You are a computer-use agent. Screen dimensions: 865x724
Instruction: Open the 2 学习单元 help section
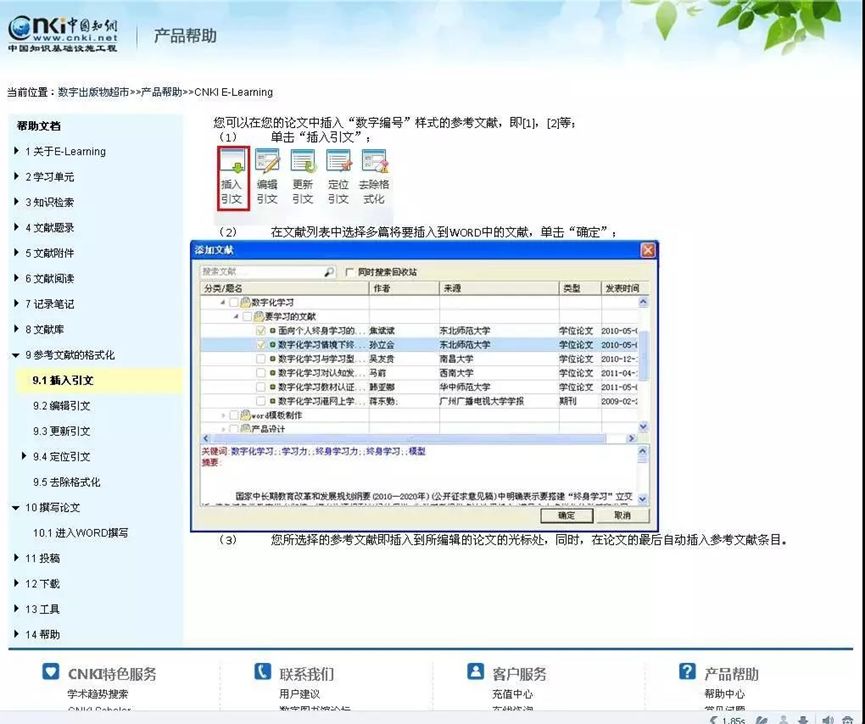tap(50, 177)
